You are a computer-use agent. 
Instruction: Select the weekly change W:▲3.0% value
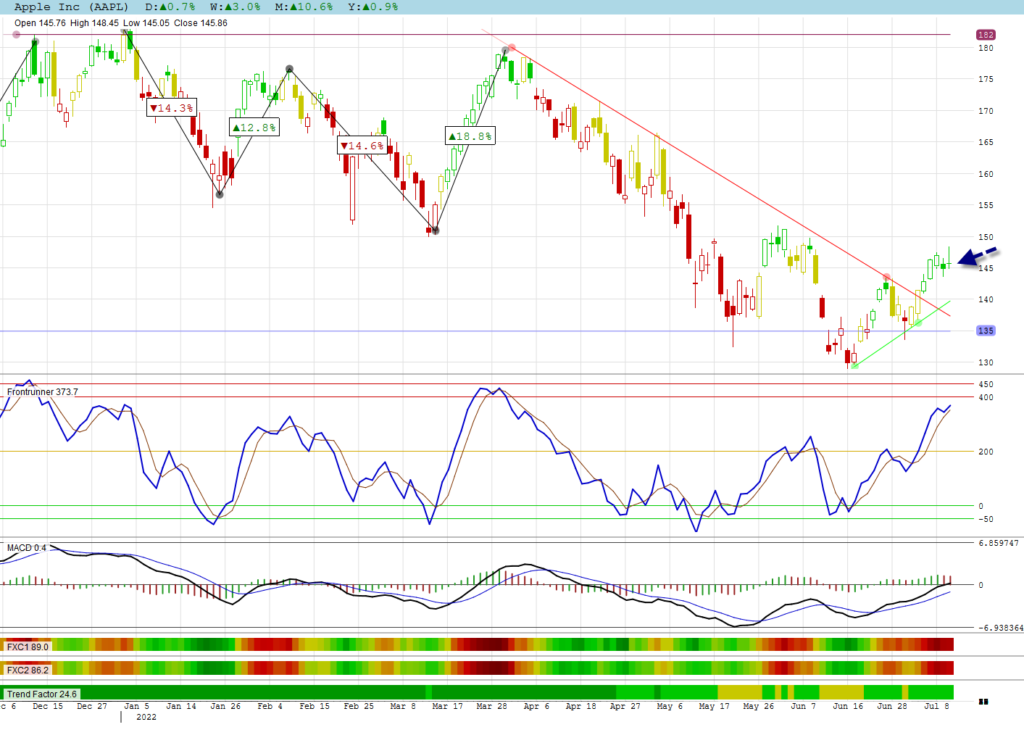click(x=235, y=7)
